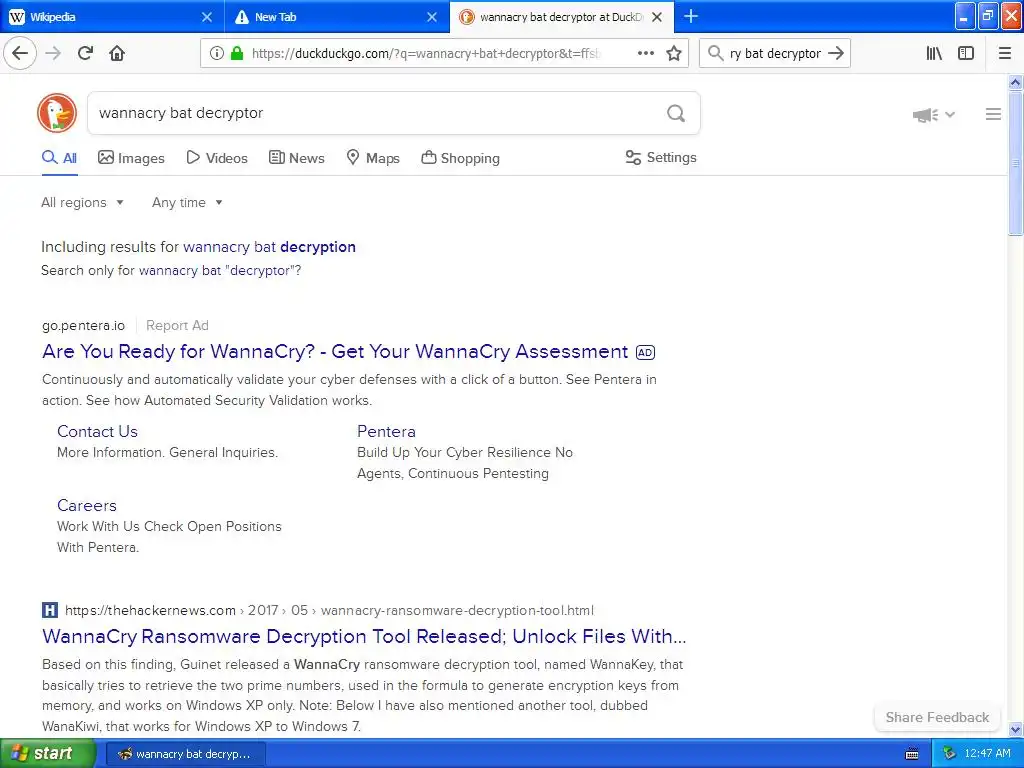Click the megaphone announcements icon

click(925, 115)
